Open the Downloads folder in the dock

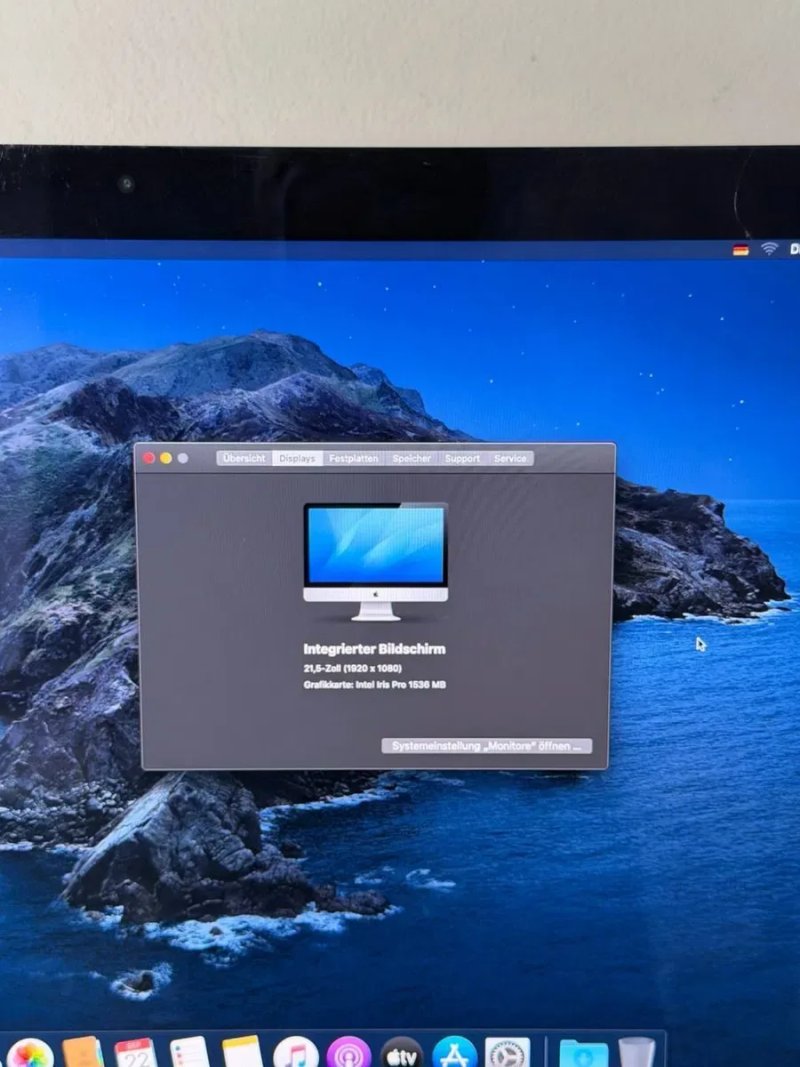[x=584, y=1053]
